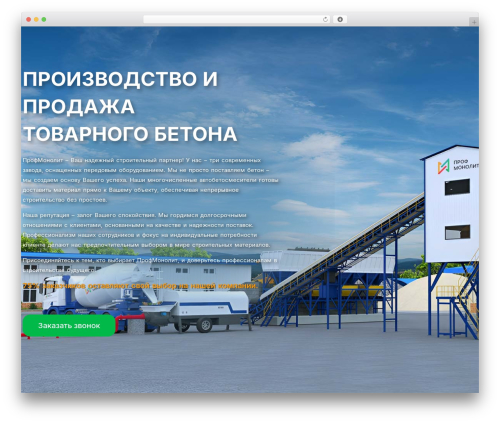Close the window with the red button
The height and width of the screenshot is (423, 500).
pyautogui.click(x=29, y=20)
